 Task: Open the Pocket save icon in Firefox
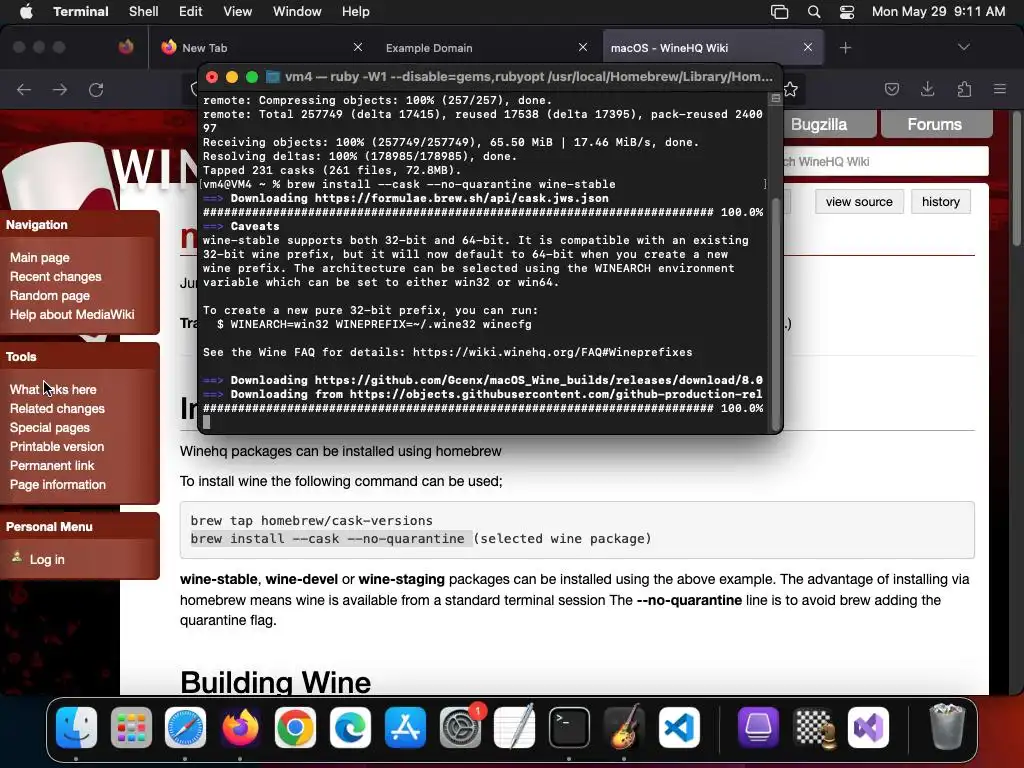coord(892,89)
